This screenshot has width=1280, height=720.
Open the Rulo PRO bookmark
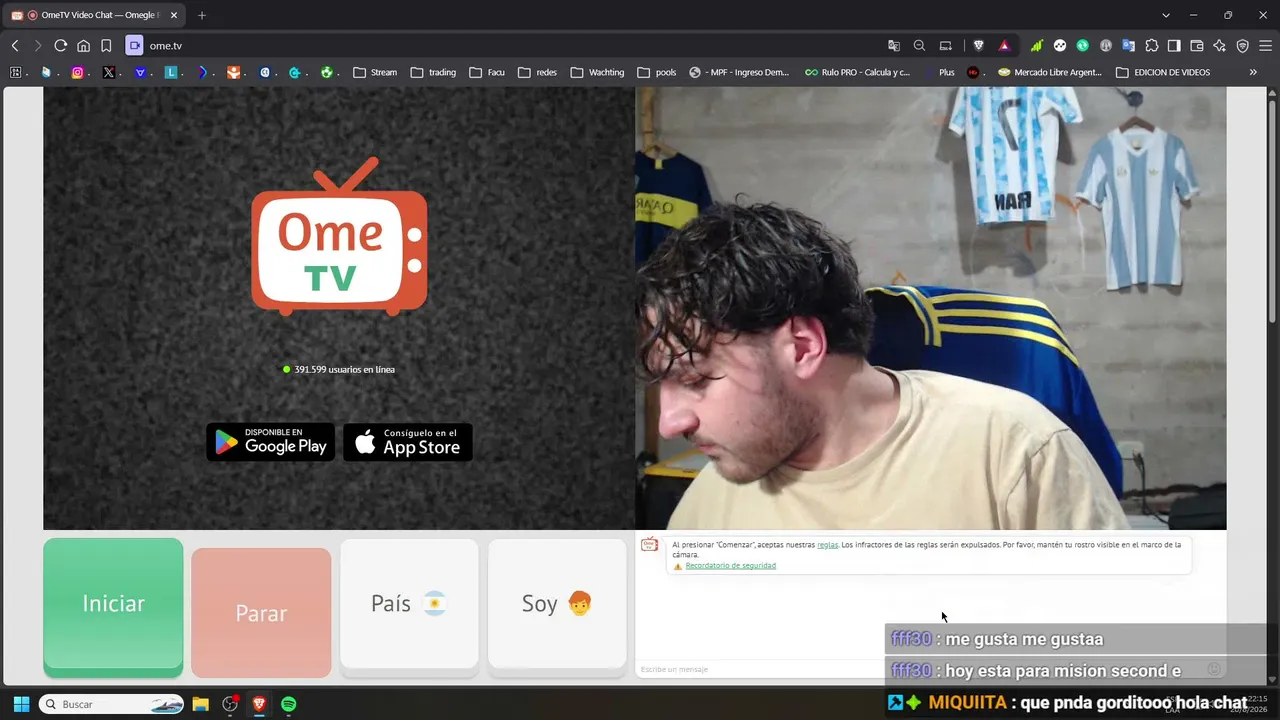(x=858, y=72)
